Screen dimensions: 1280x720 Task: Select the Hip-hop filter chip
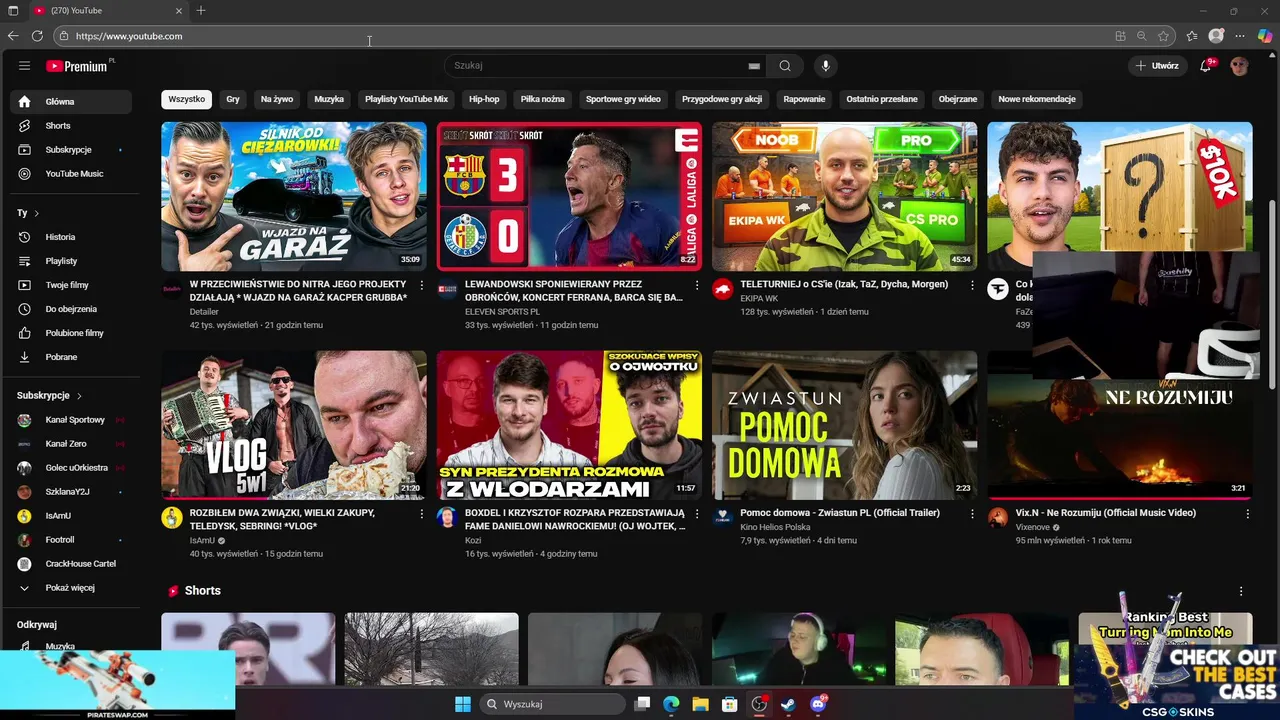(484, 99)
